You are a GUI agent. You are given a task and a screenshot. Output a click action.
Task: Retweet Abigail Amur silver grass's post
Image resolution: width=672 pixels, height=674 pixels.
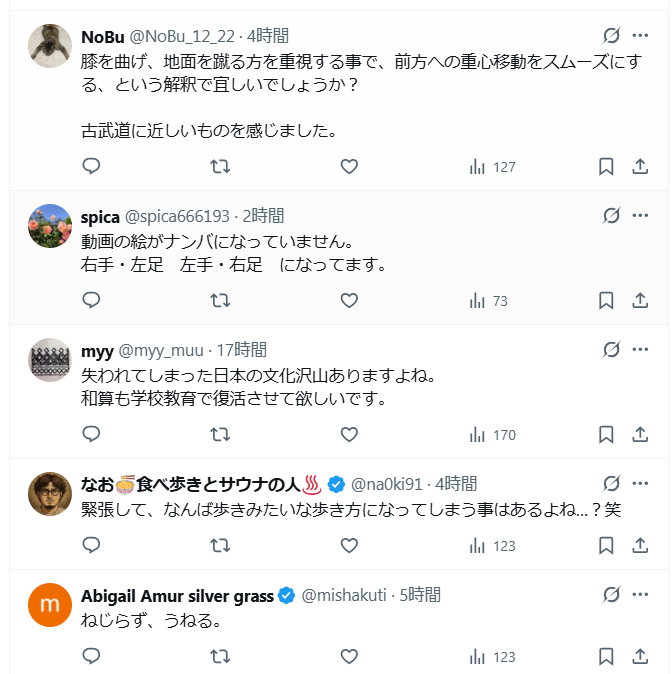click(x=220, y=656)
